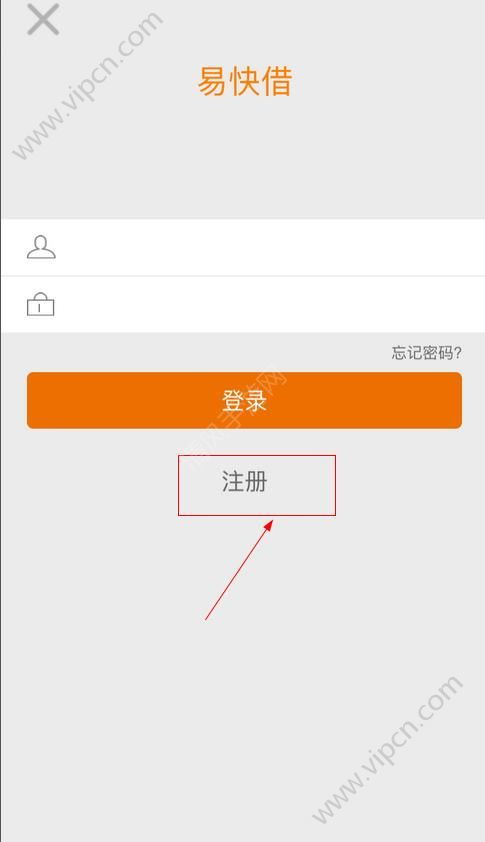Click the 注册 text label
The height and width of the screenshot is (842, 485).
(x=244, y=481)
